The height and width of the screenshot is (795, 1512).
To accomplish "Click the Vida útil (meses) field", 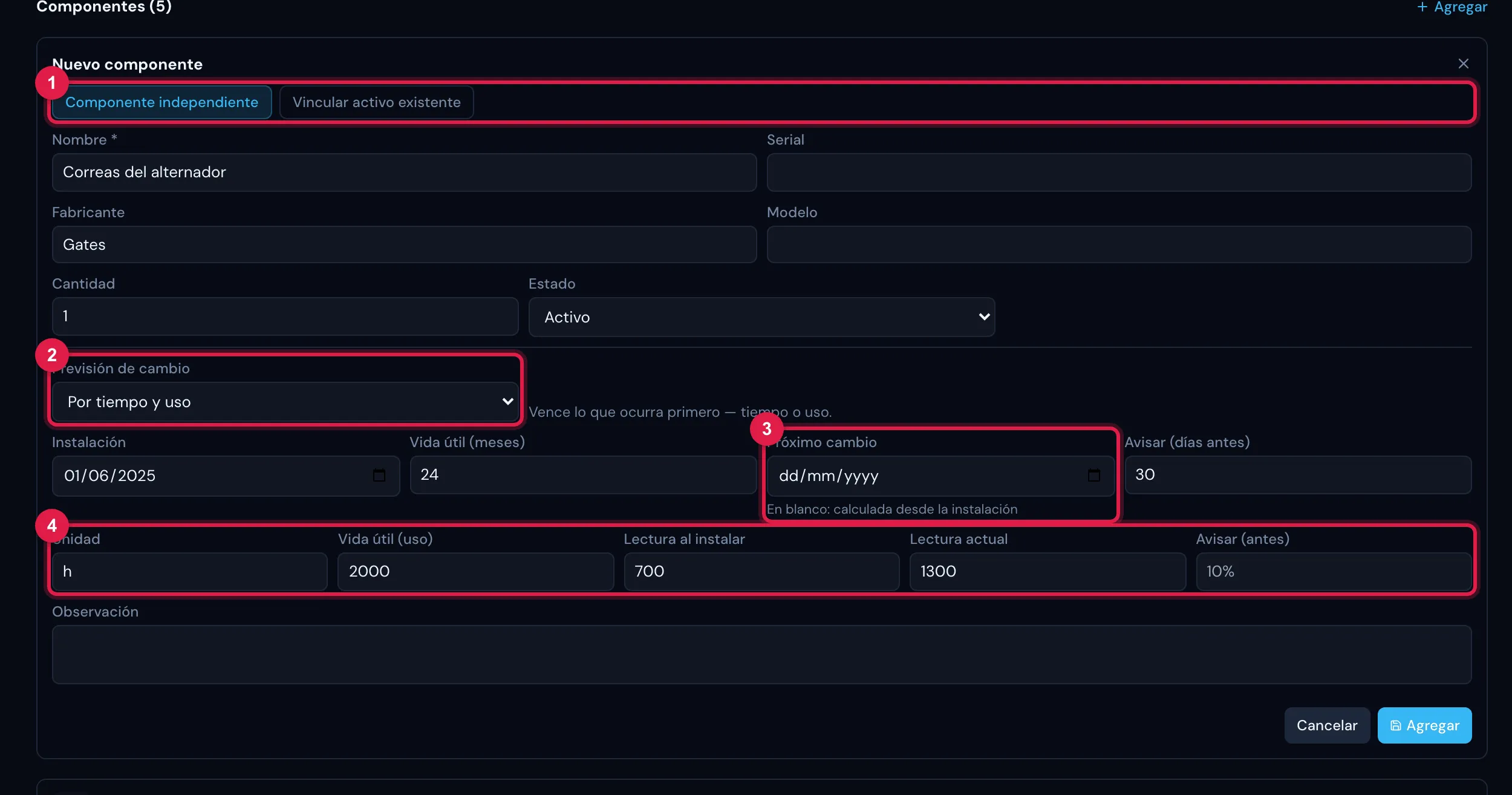I will [583, 475].
